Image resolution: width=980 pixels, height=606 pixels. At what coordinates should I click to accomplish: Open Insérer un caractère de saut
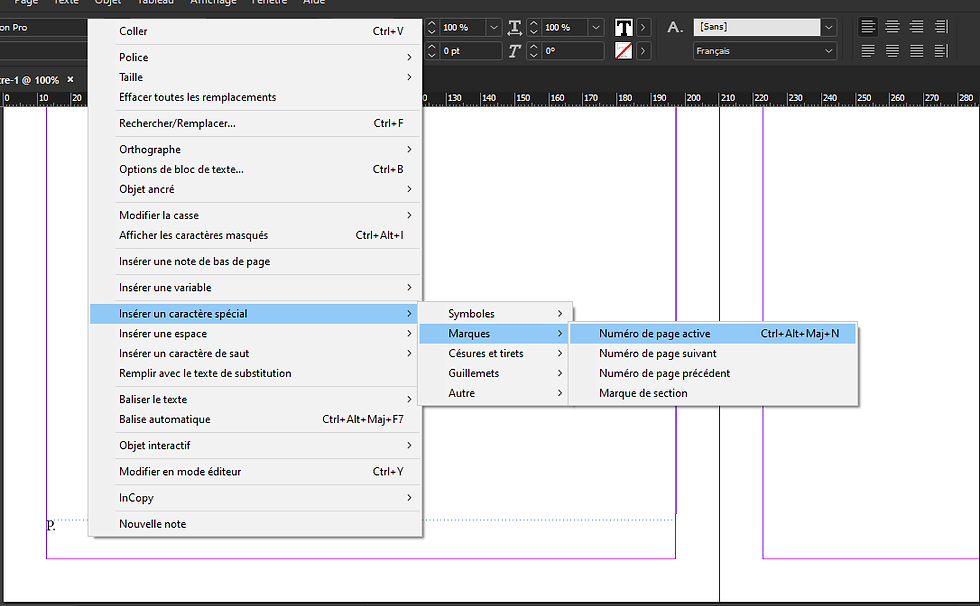point(256,354)
